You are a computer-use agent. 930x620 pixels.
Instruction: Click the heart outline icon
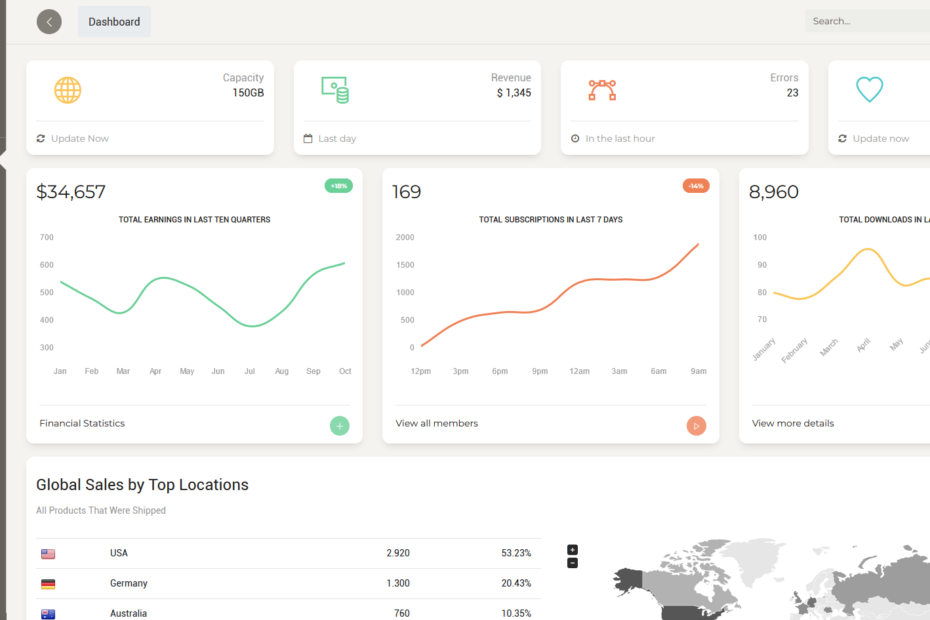pyautogui.click(x=870, y=90)
